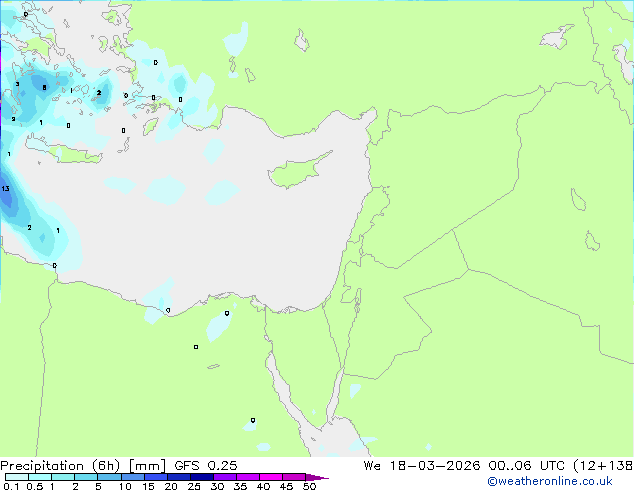Click the island of Cyprus on map

click(x=297, y=171)
